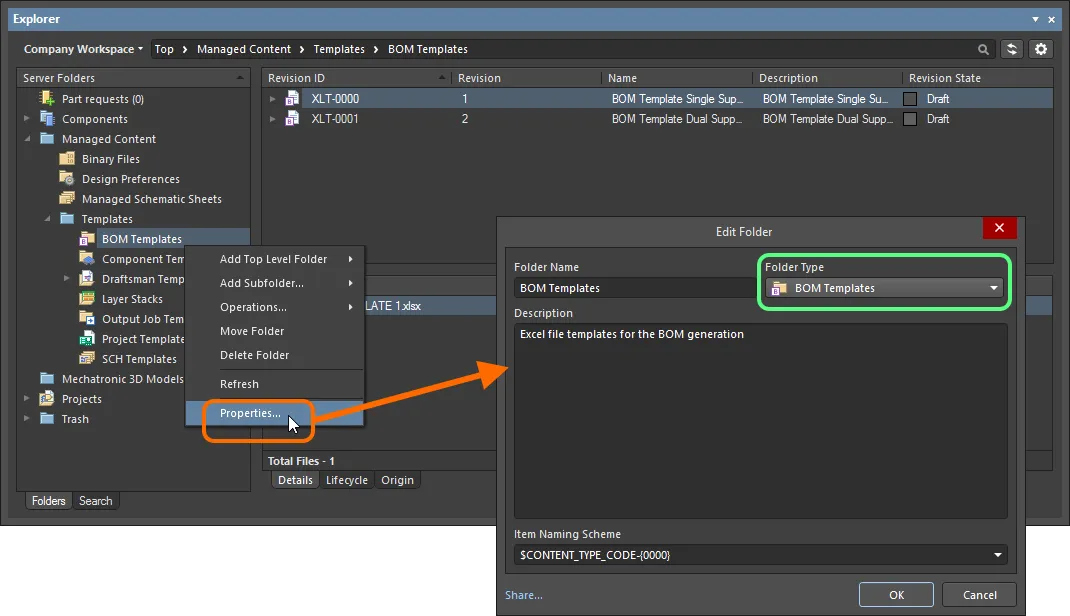Image resolution: width=1070 pixels, height=616 pixels.
Task: Select the Mechatronic 3D Models folder icon
Action: click(47, 379)
